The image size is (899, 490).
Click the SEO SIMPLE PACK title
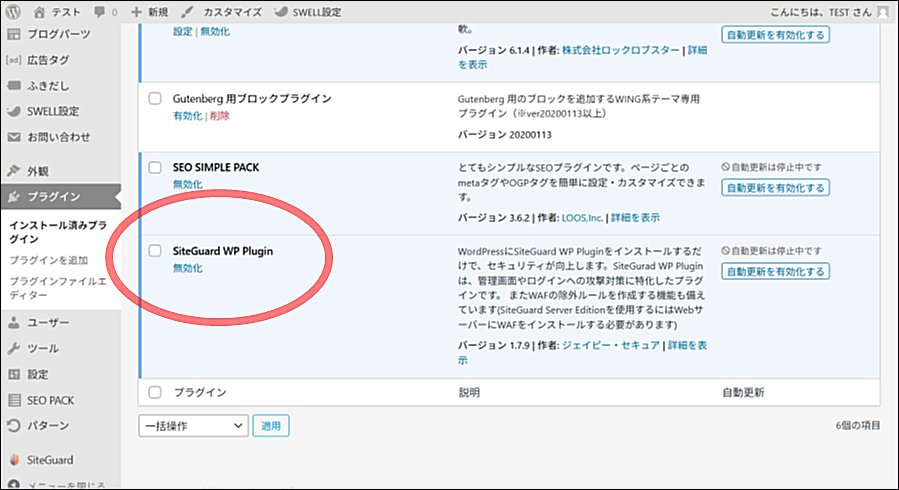216,167
